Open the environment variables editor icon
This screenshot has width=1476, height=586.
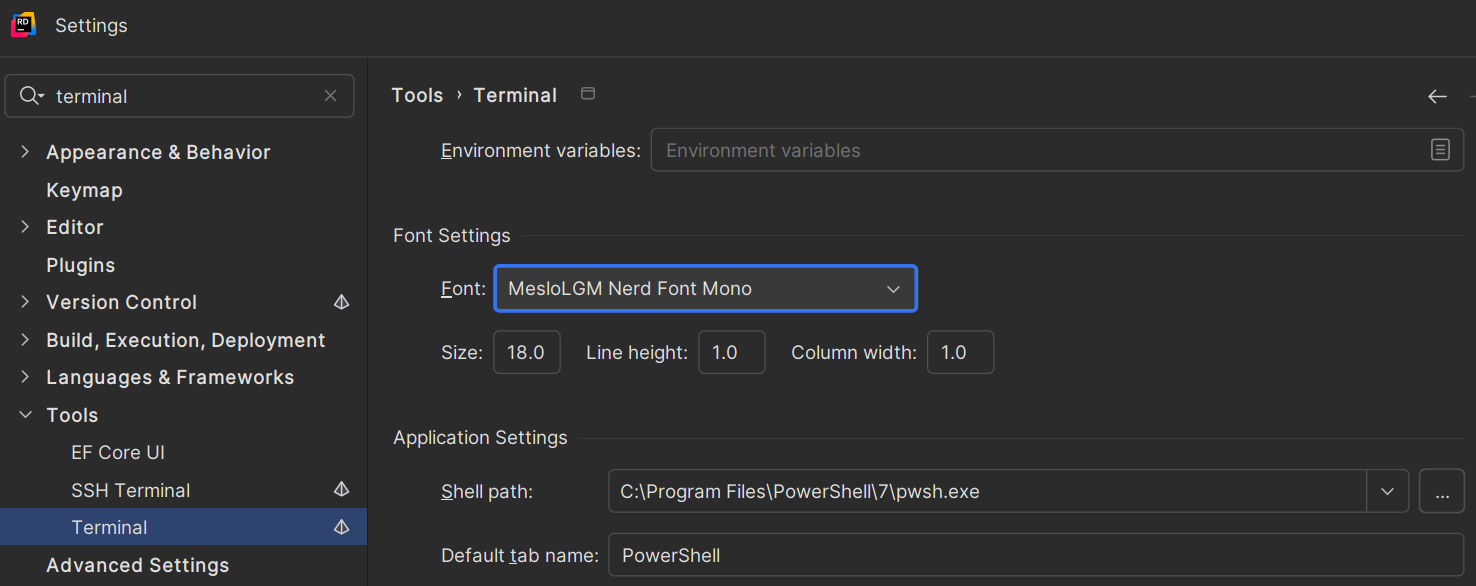1439,150
